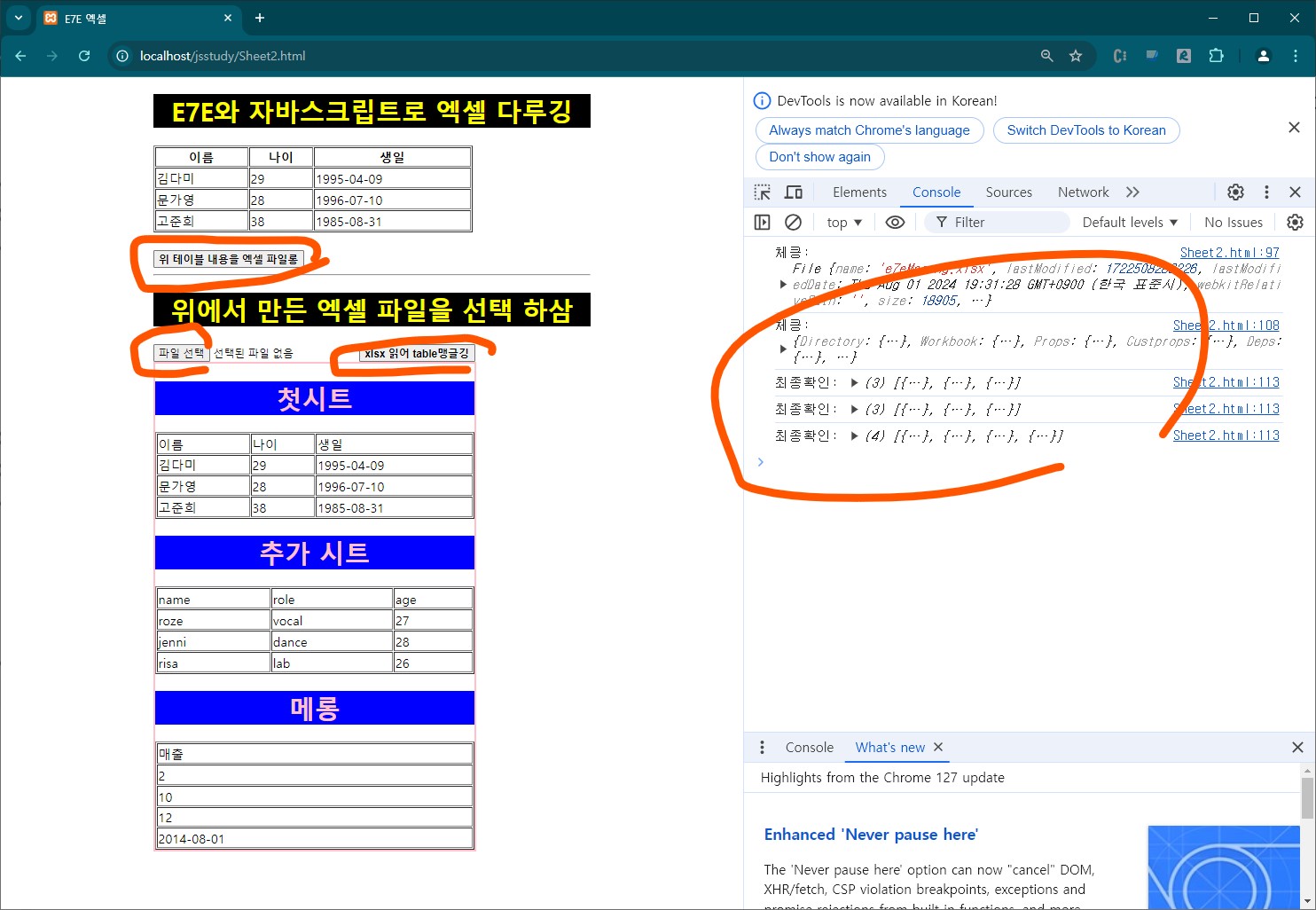Image resolution: width=1316 pixels, height=910 pixels.
Task: Click the 1996-07-10 cell in top table
Action: pyautogui.click(x=392, y=200)
